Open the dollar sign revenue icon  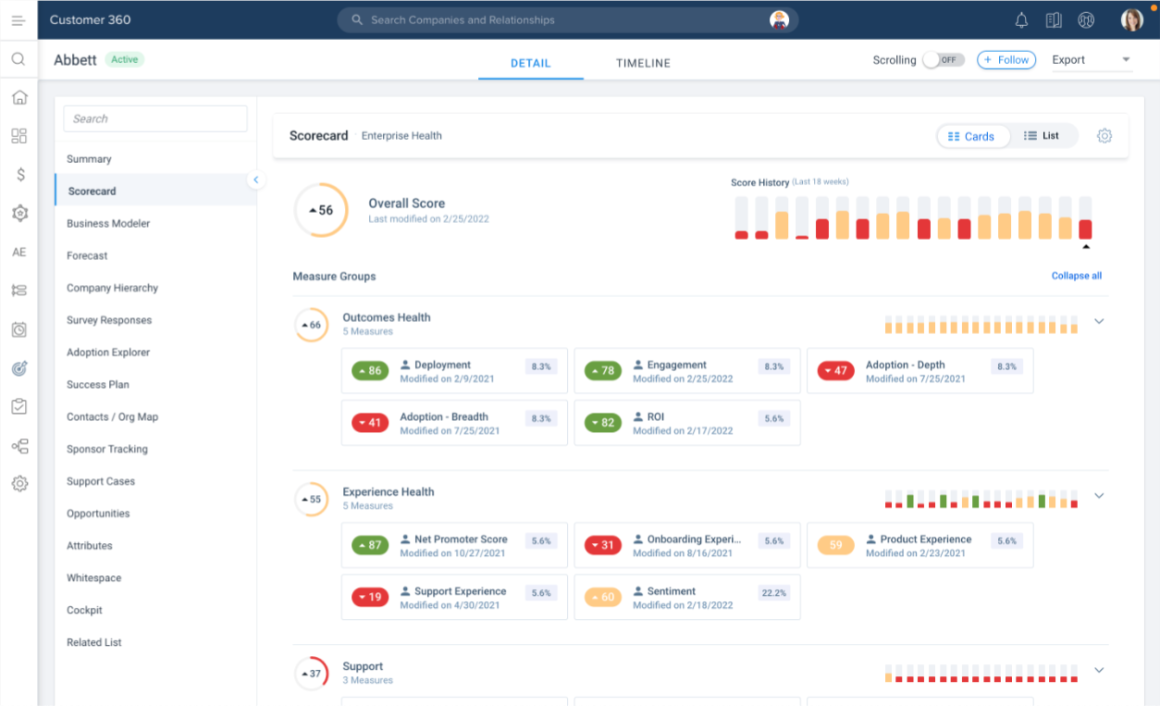[x=20, y=175]
